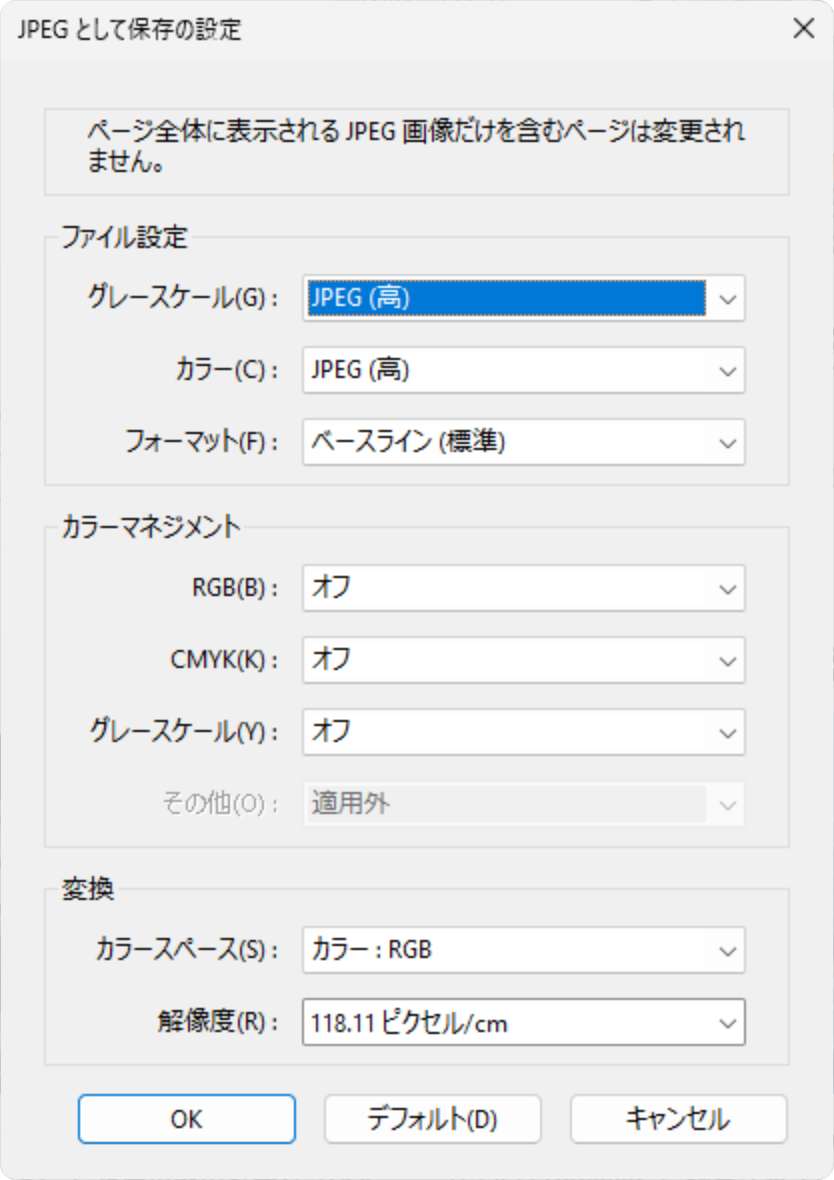Click the 解像度(R) dropdown arrow icon

coord(727,1022)
